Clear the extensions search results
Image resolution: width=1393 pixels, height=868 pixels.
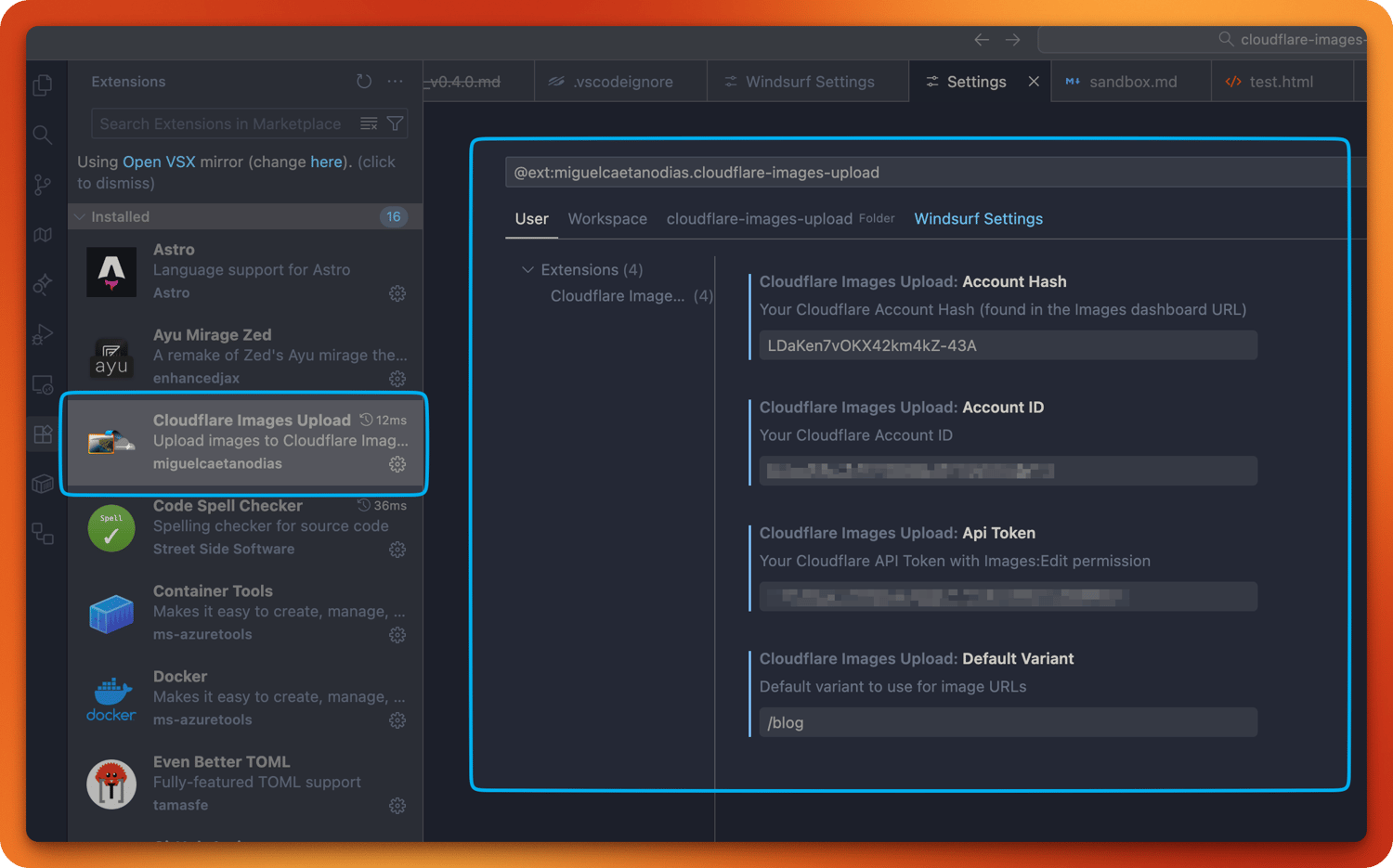369,123
